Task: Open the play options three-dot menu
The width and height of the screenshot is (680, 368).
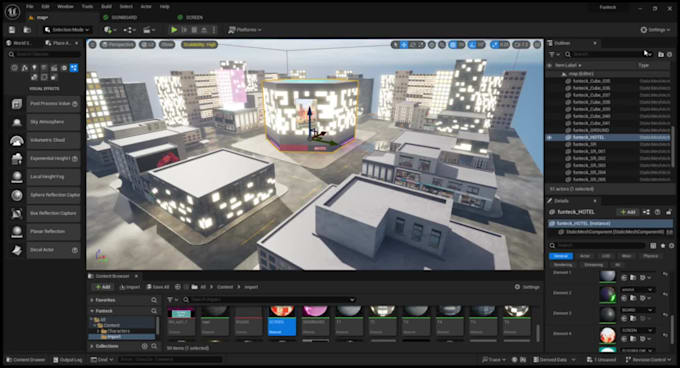Action: point(214,30)
